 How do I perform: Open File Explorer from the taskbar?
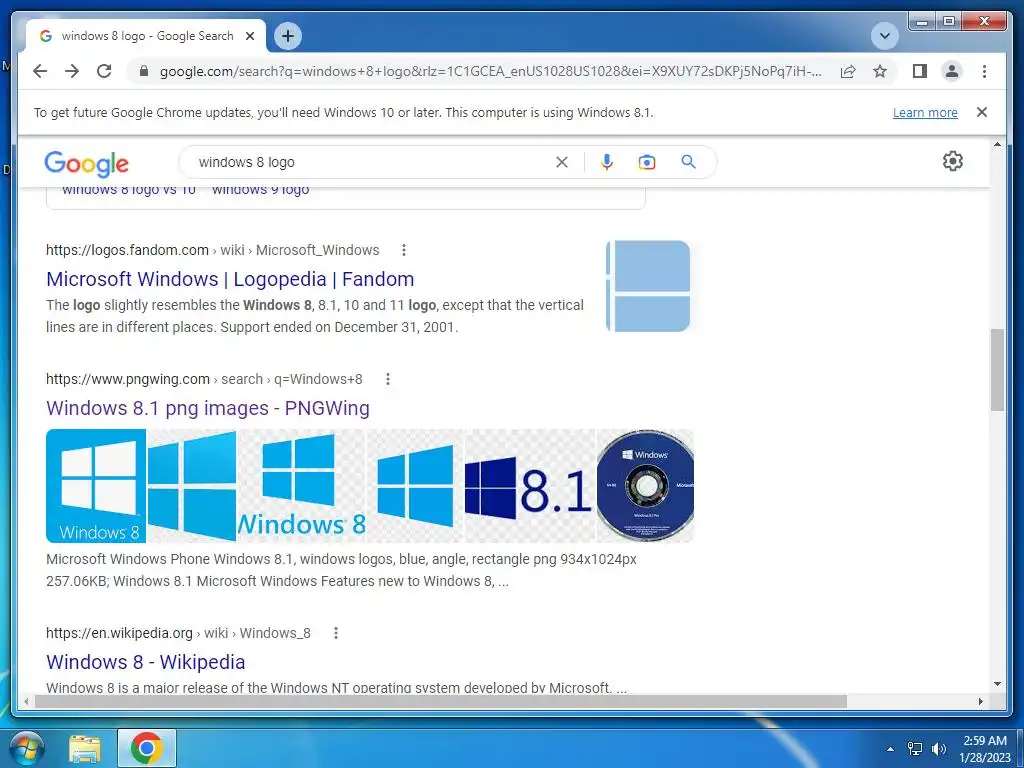pyautogui.click(x=85, y=748)
